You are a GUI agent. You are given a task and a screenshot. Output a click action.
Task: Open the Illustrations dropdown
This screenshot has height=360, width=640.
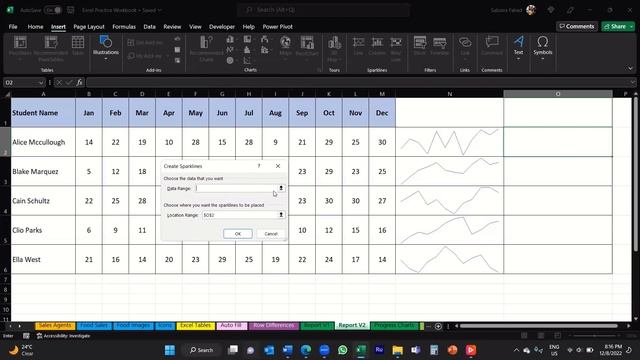[106, 48]
